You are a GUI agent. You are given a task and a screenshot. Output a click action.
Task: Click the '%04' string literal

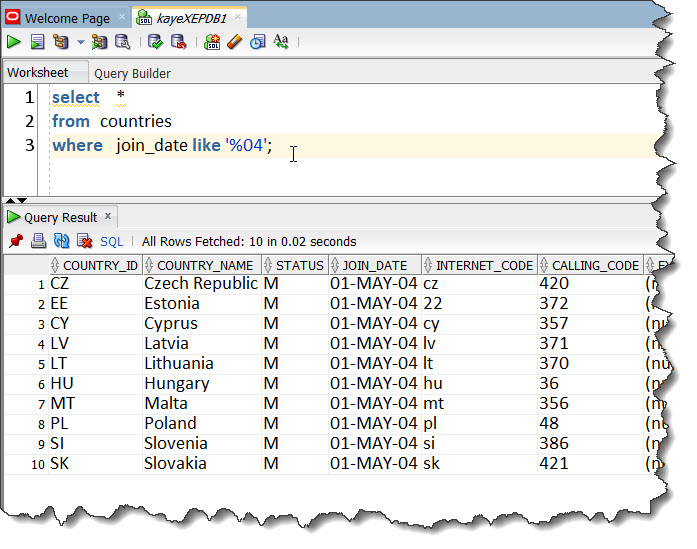(x=246, y=145)
